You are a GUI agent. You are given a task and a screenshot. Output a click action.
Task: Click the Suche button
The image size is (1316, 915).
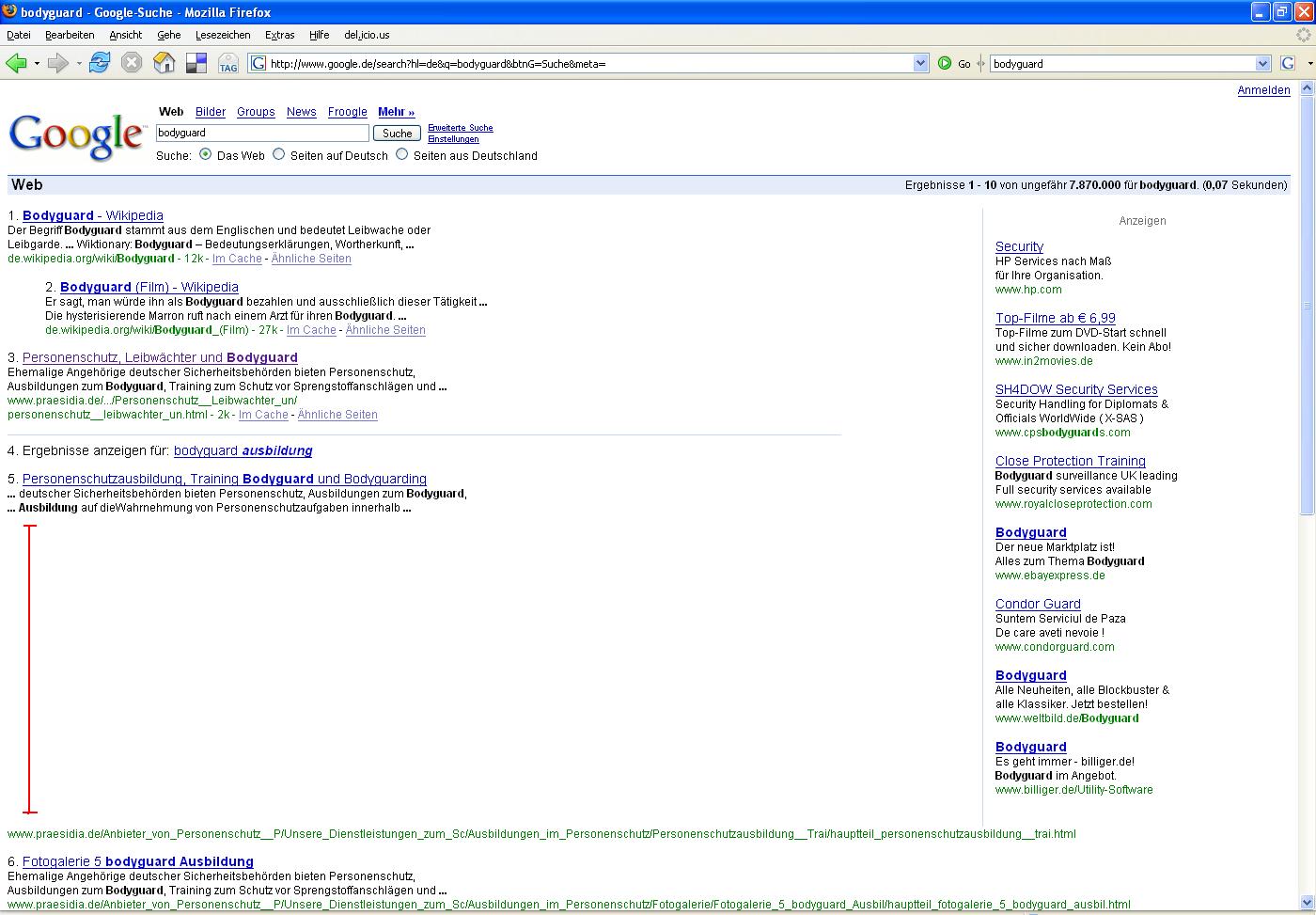397,134
